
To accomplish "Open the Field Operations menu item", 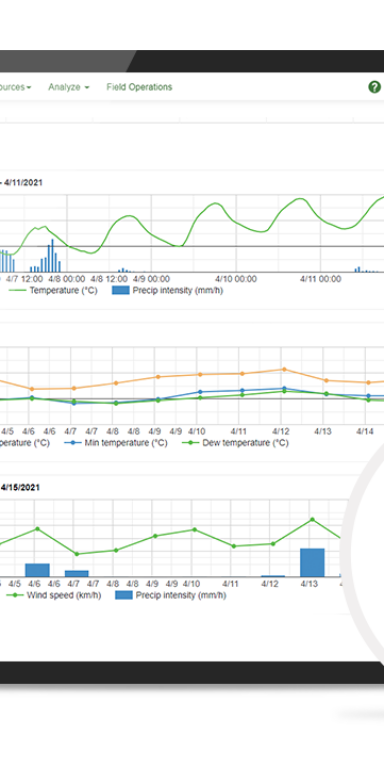I will pyautogui.click(x=140, y=87).
